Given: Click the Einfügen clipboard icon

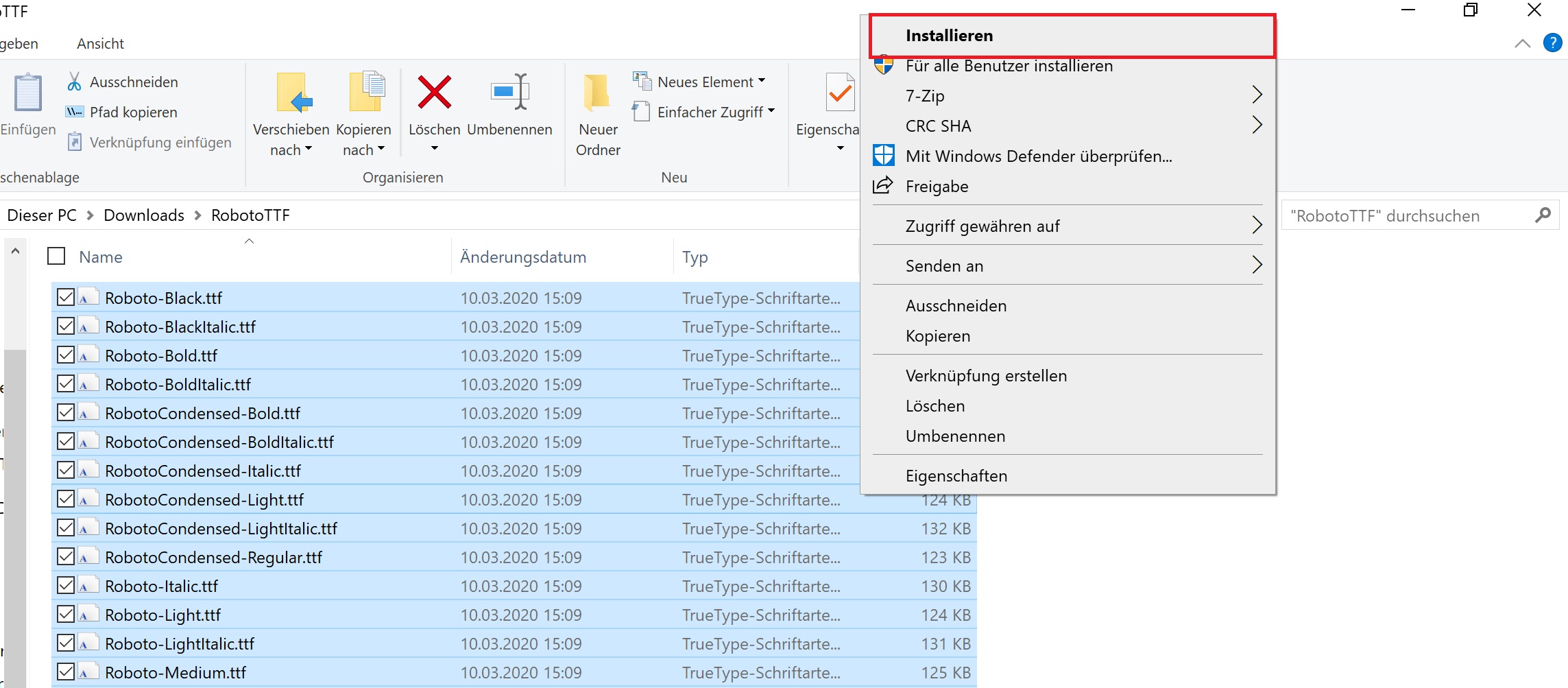Looking at the screenshot, I should coord(28,92).
